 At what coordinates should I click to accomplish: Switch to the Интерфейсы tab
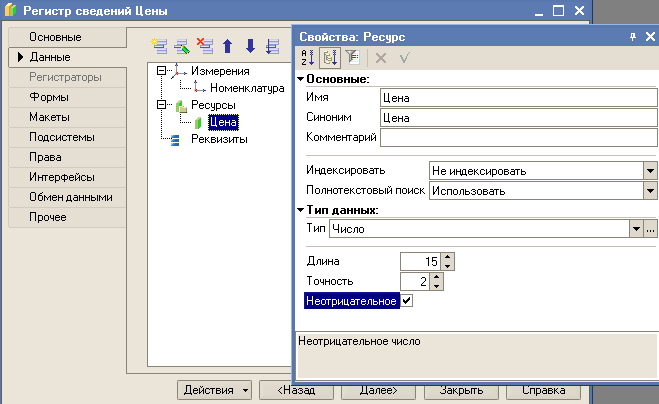click(67, 177)
